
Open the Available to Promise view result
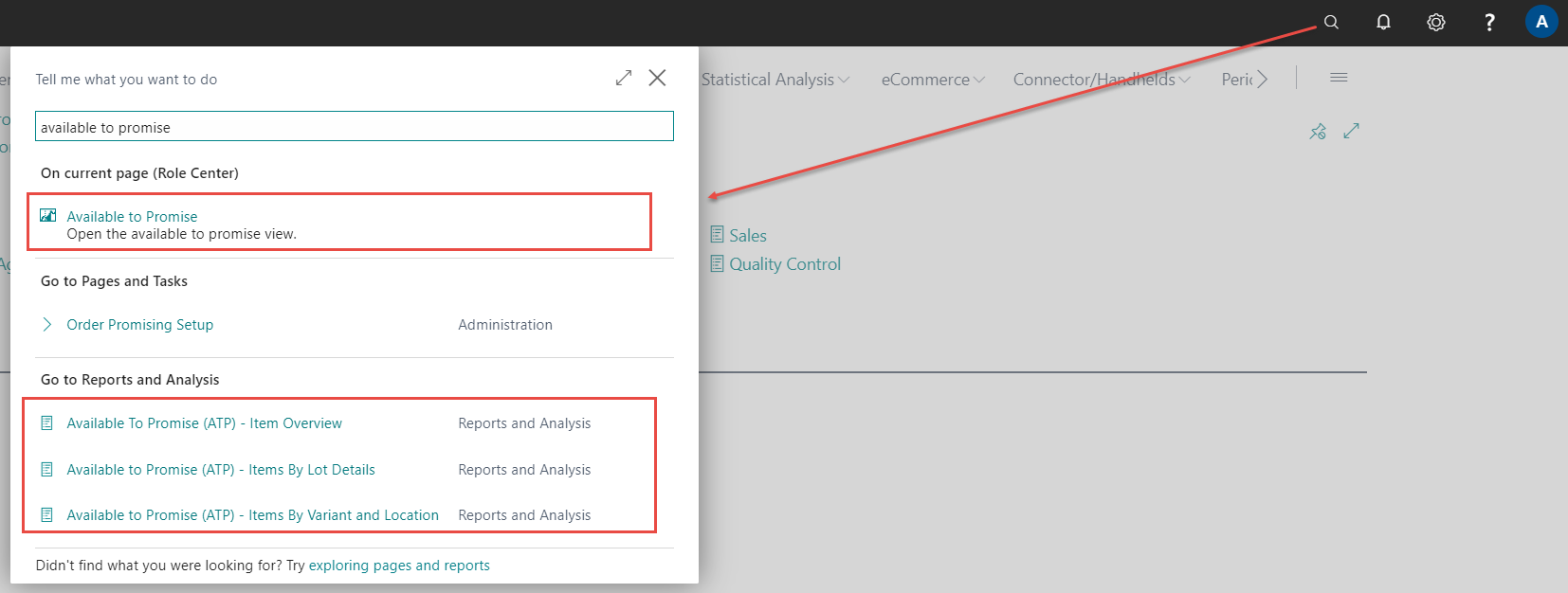[132, 217]
